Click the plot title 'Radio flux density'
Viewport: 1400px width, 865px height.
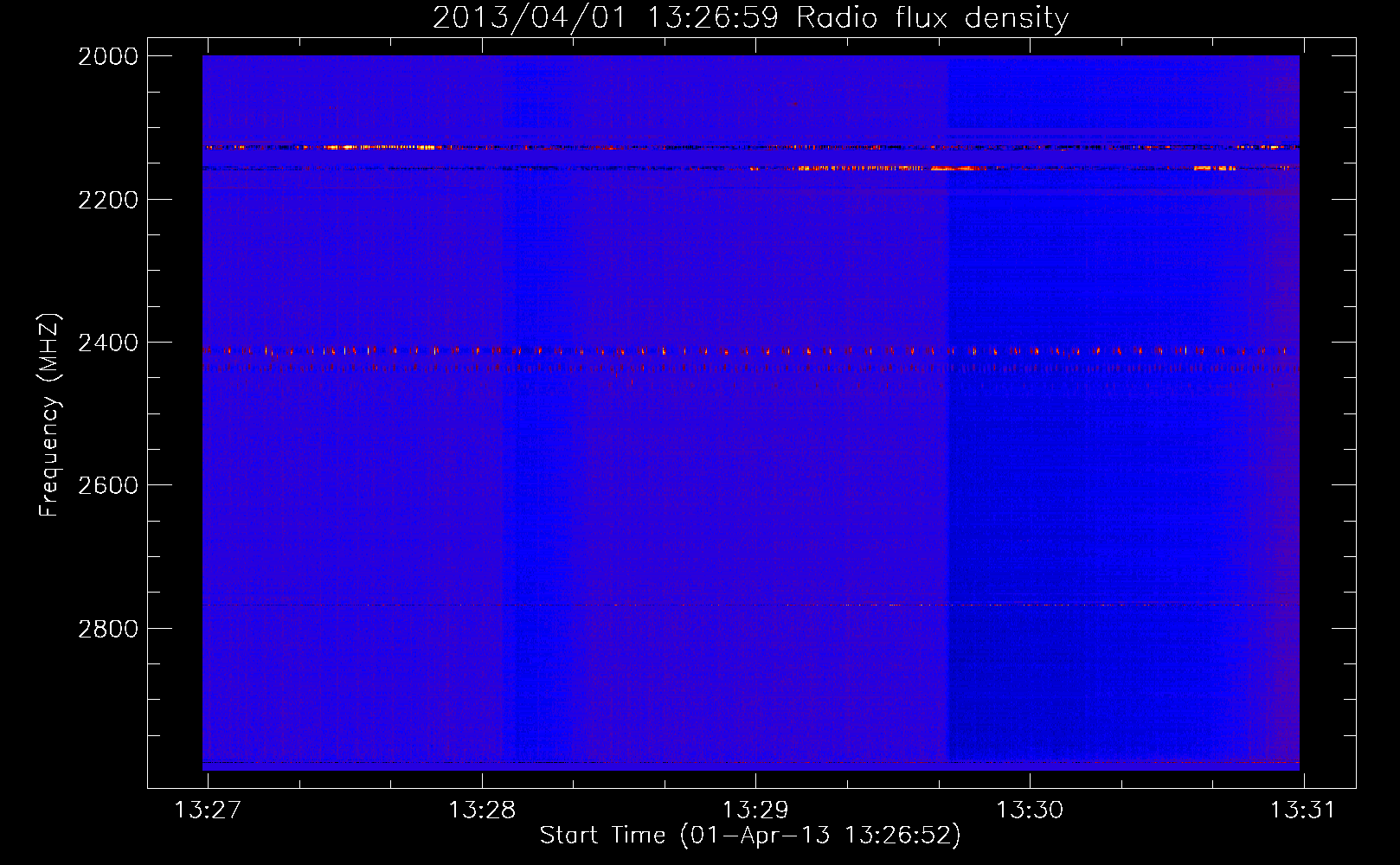tap(932, 18)
